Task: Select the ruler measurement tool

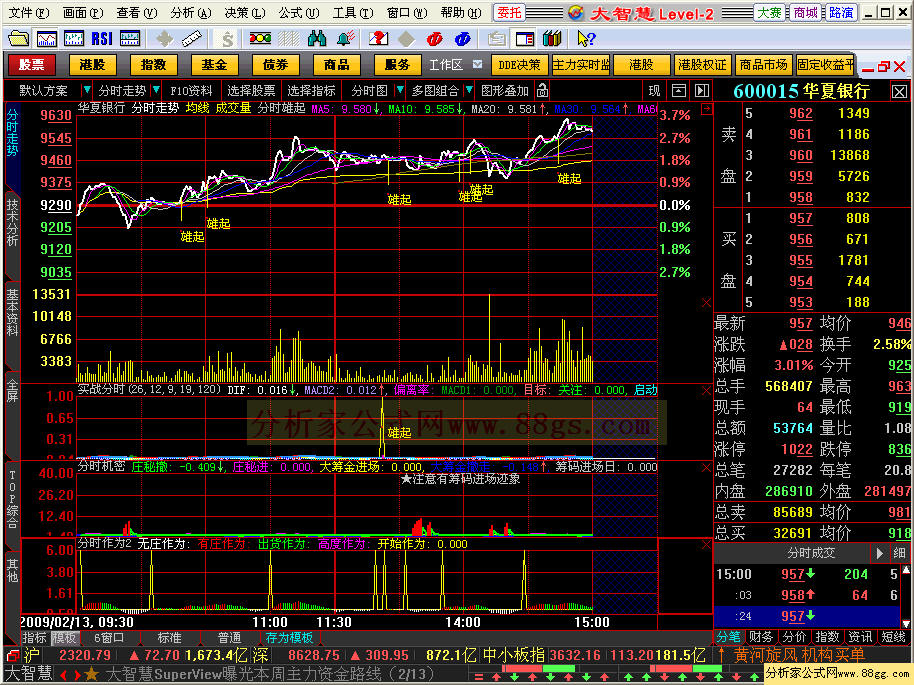Action: coord(192,39)
